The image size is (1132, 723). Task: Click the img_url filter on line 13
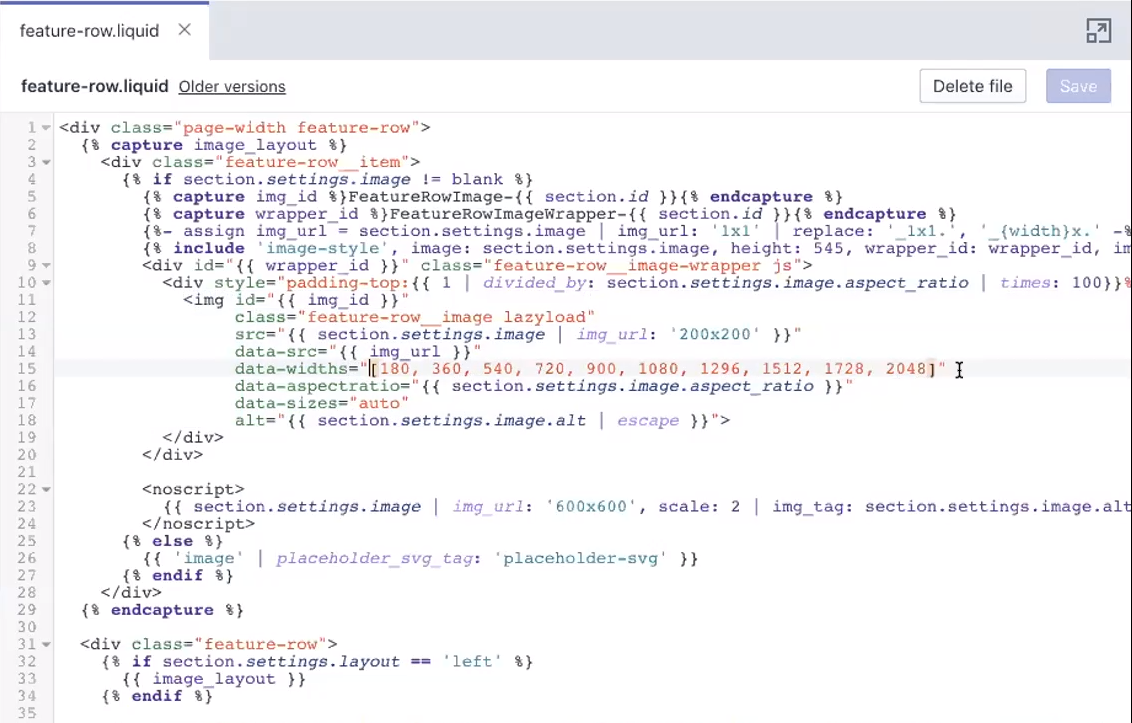tap(612, 334)
